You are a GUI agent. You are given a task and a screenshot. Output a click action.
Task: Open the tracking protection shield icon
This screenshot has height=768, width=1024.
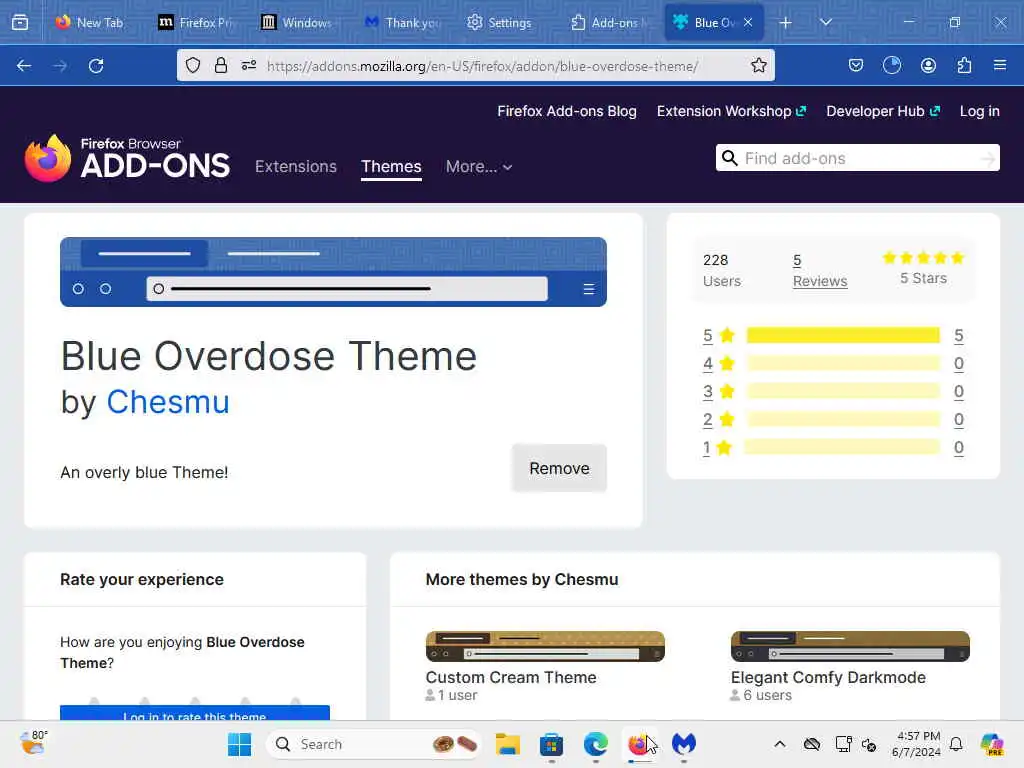click(193, 65)
